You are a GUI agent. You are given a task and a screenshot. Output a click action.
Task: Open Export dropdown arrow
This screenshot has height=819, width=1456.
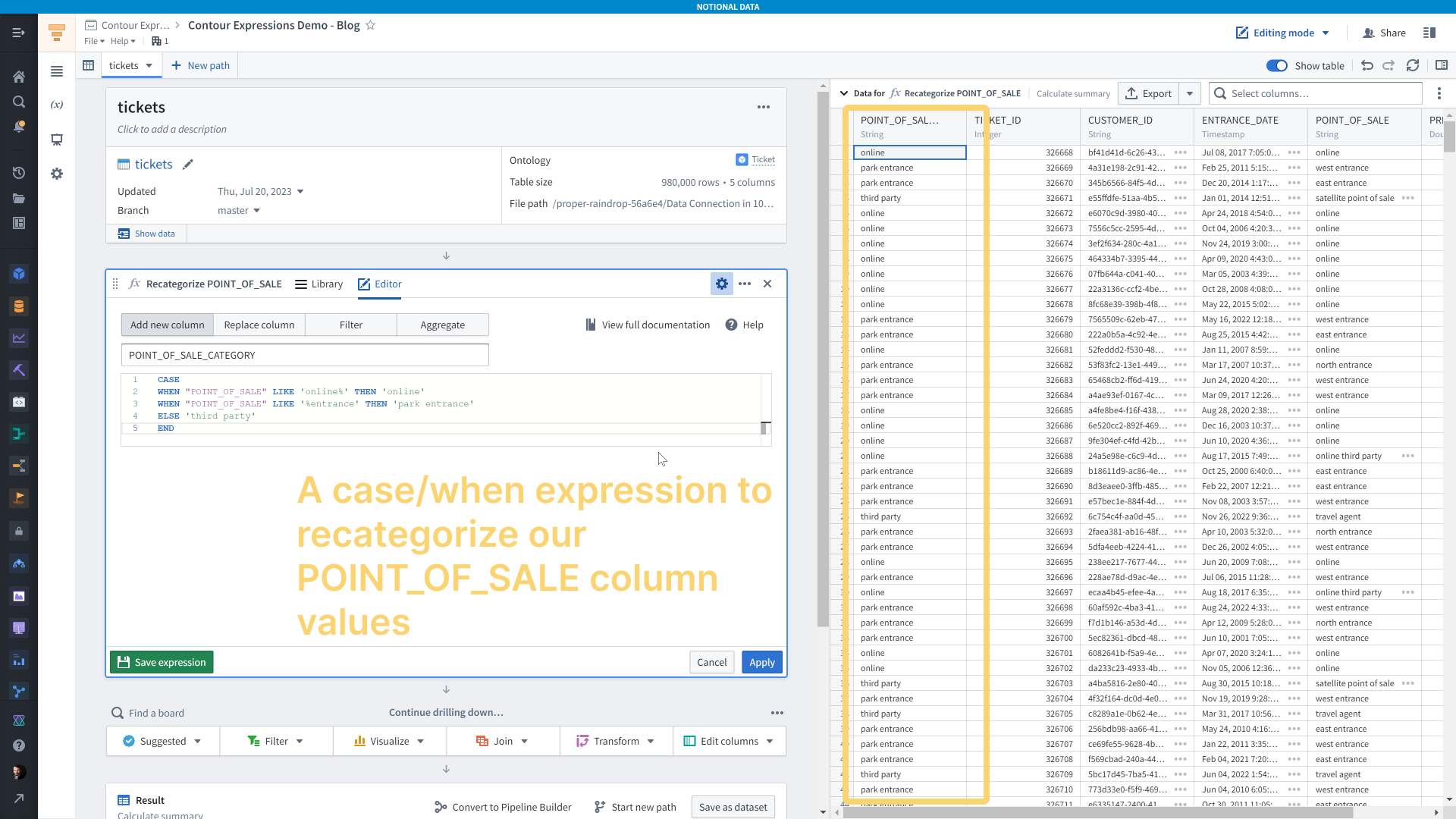pyautogui.click(x=1190, y=93)
